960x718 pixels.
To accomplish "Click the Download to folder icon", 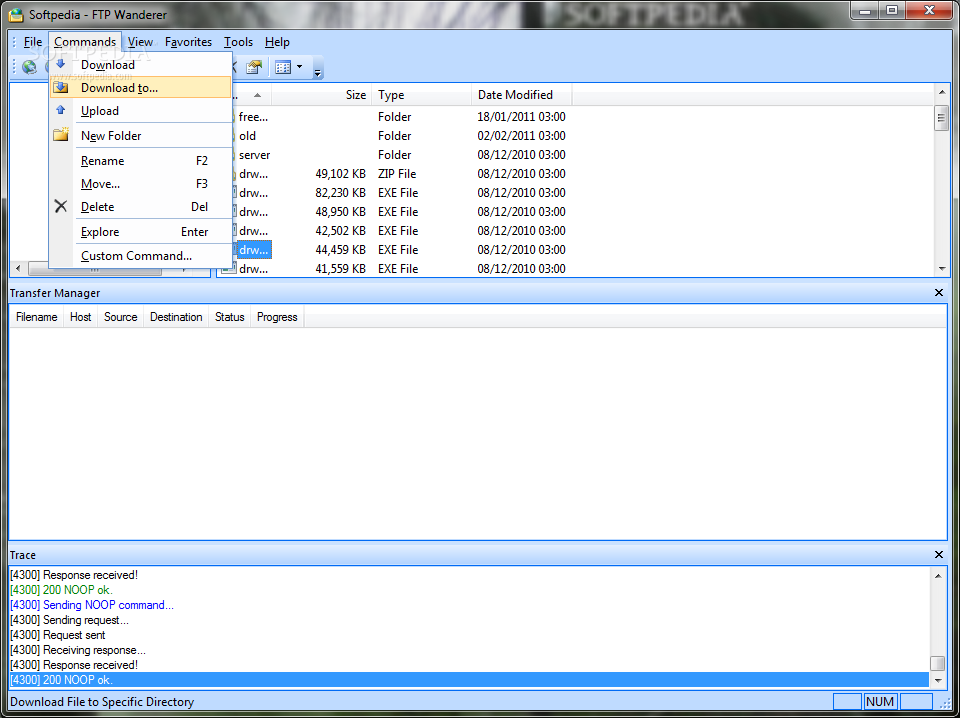I will tap(61, 88).
